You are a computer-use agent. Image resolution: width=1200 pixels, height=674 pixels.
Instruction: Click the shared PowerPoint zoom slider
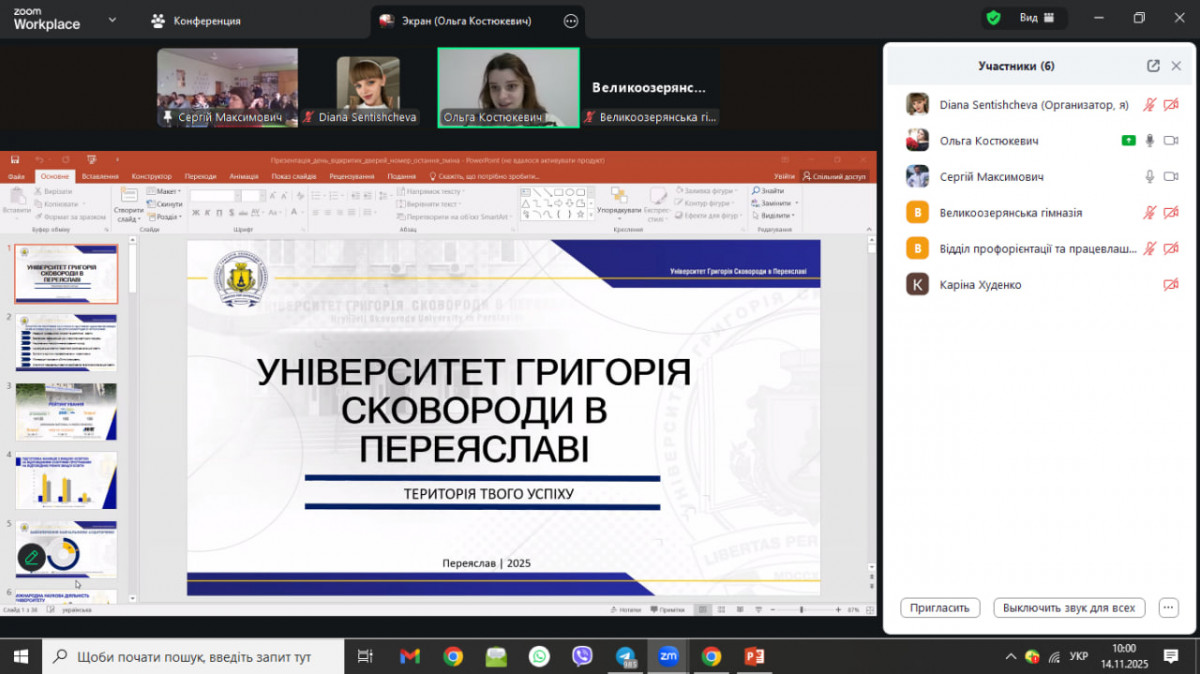pyautogui.click(x=802, y=609)
